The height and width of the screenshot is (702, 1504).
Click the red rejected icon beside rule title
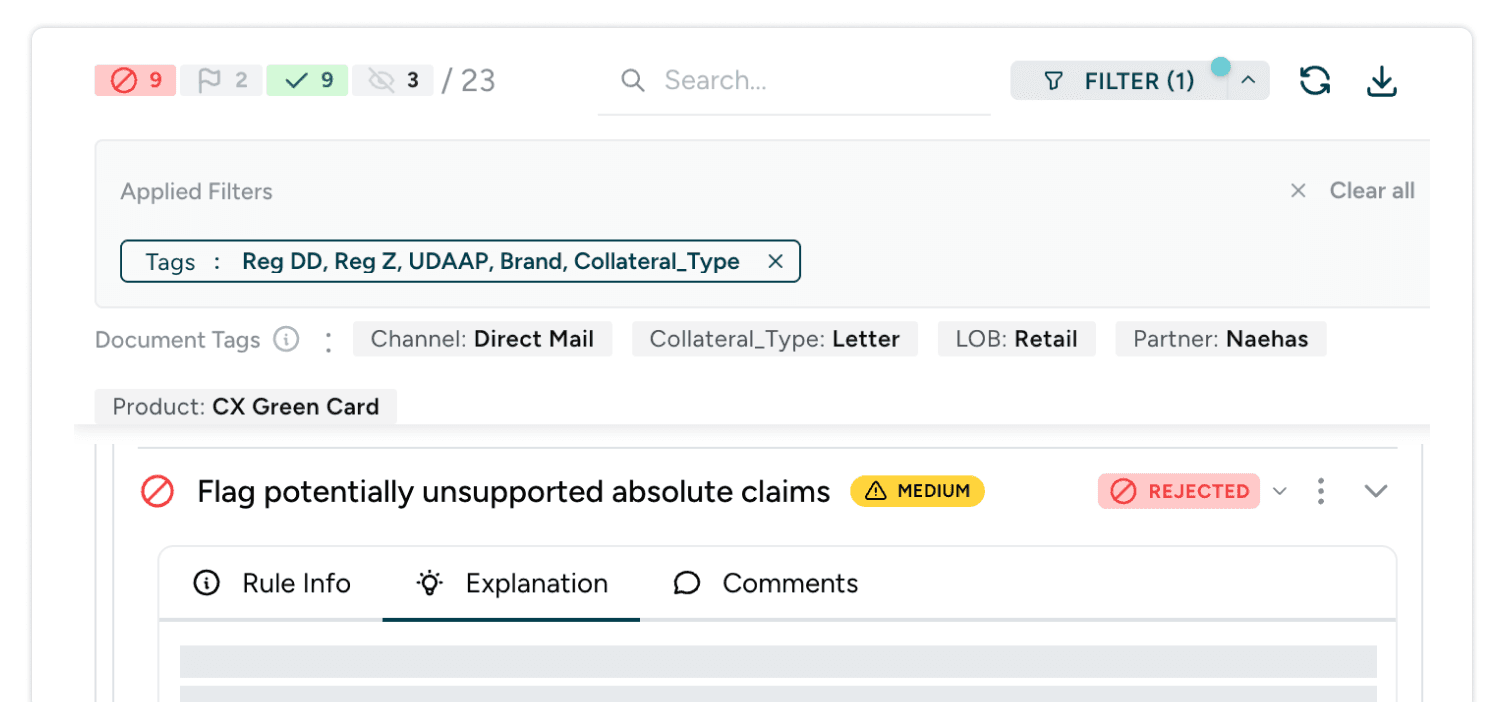[x=157, y=491]
